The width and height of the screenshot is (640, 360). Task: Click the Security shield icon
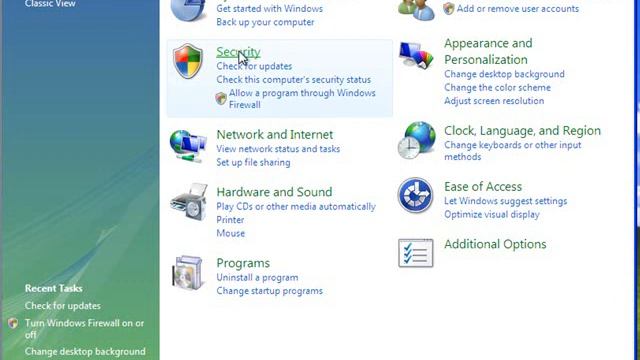click(x=188, y=61)
